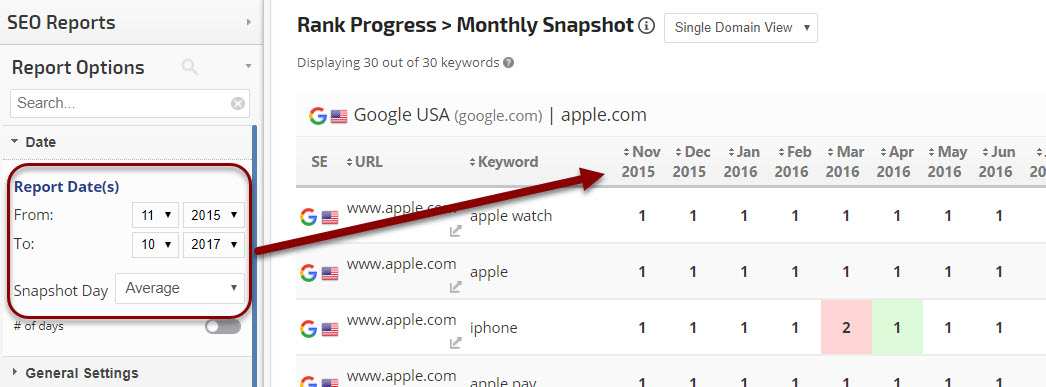The image size is (1046, 387).
Task: Open the external link icon for apple watch
Action: (x=456, y=231)
